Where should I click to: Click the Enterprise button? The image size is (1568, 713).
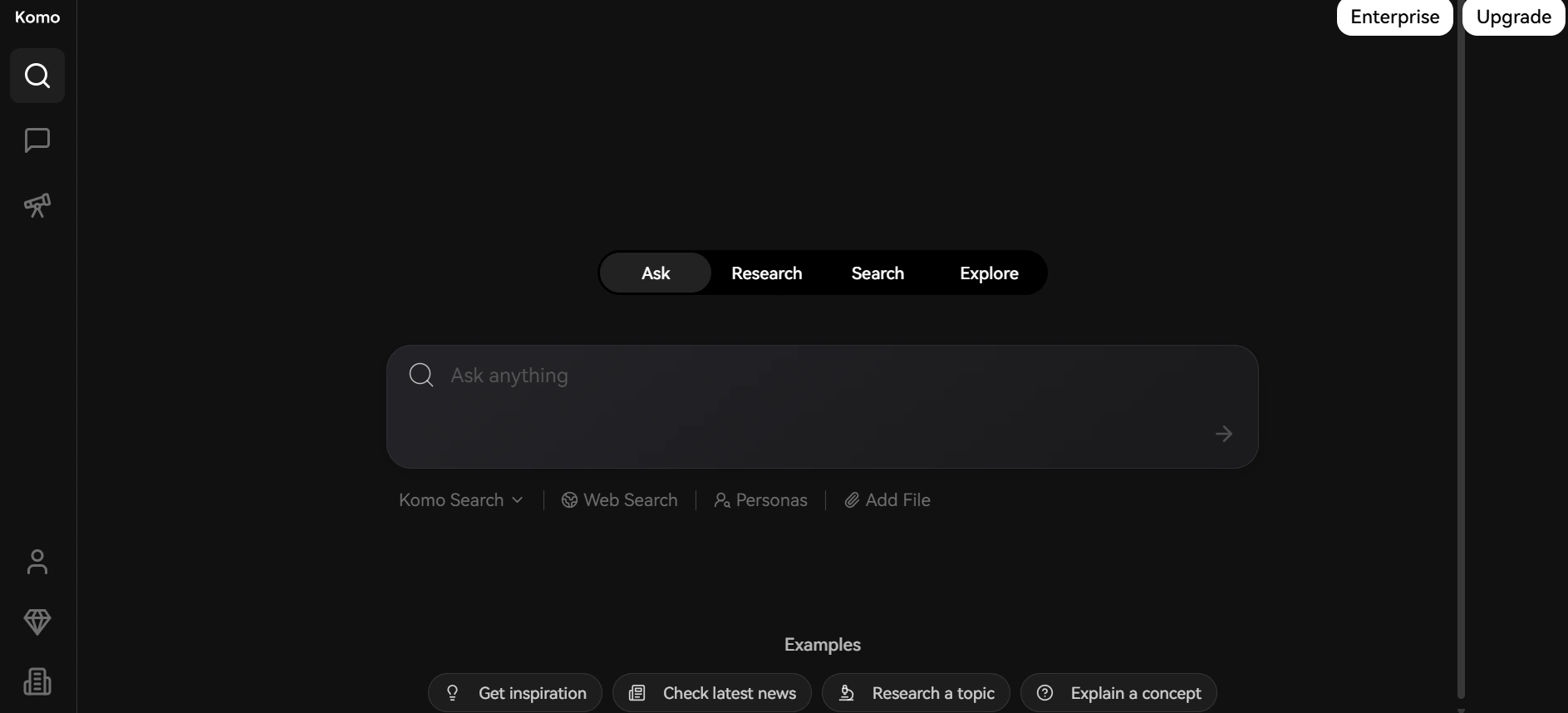(1394, 17)
